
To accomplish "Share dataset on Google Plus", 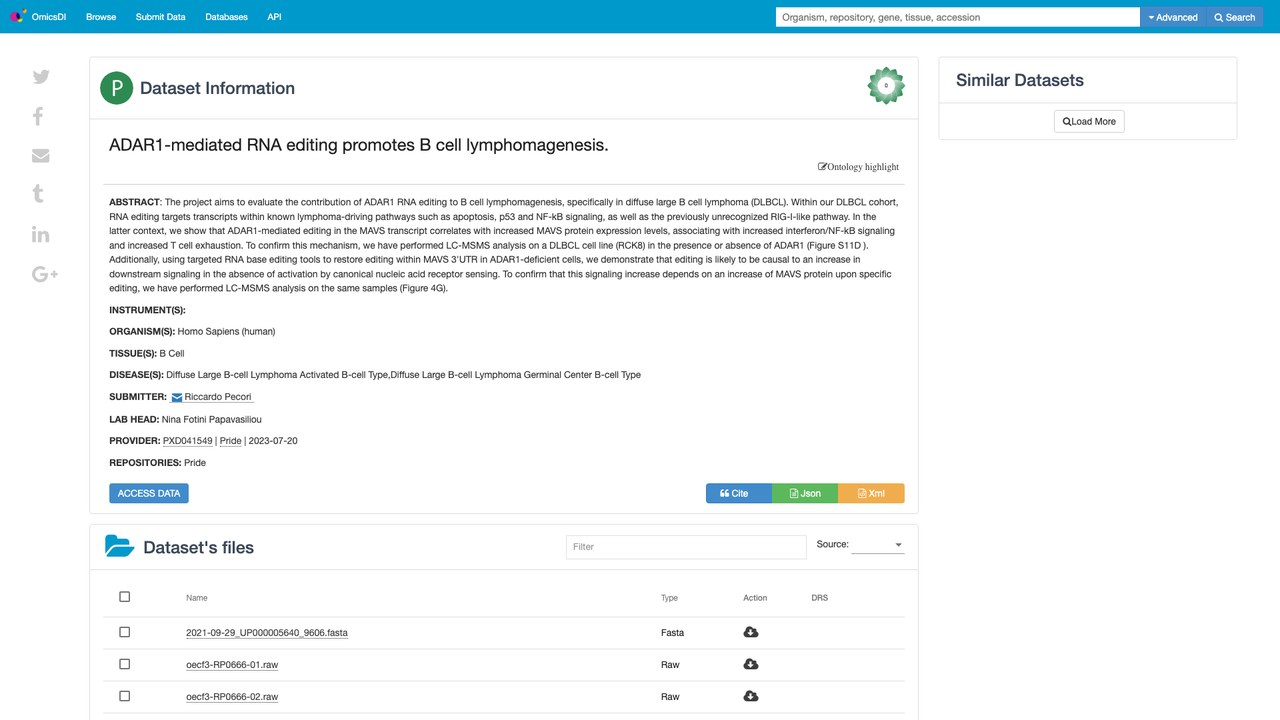I will coord(45,274).
